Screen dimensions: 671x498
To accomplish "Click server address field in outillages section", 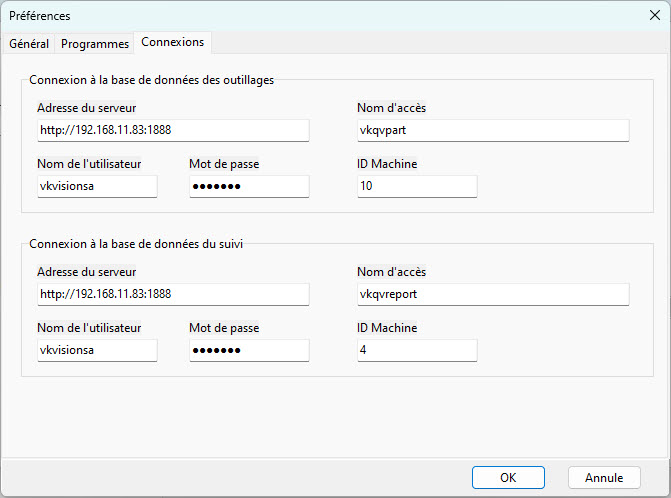I will click(x=172, y=130).
